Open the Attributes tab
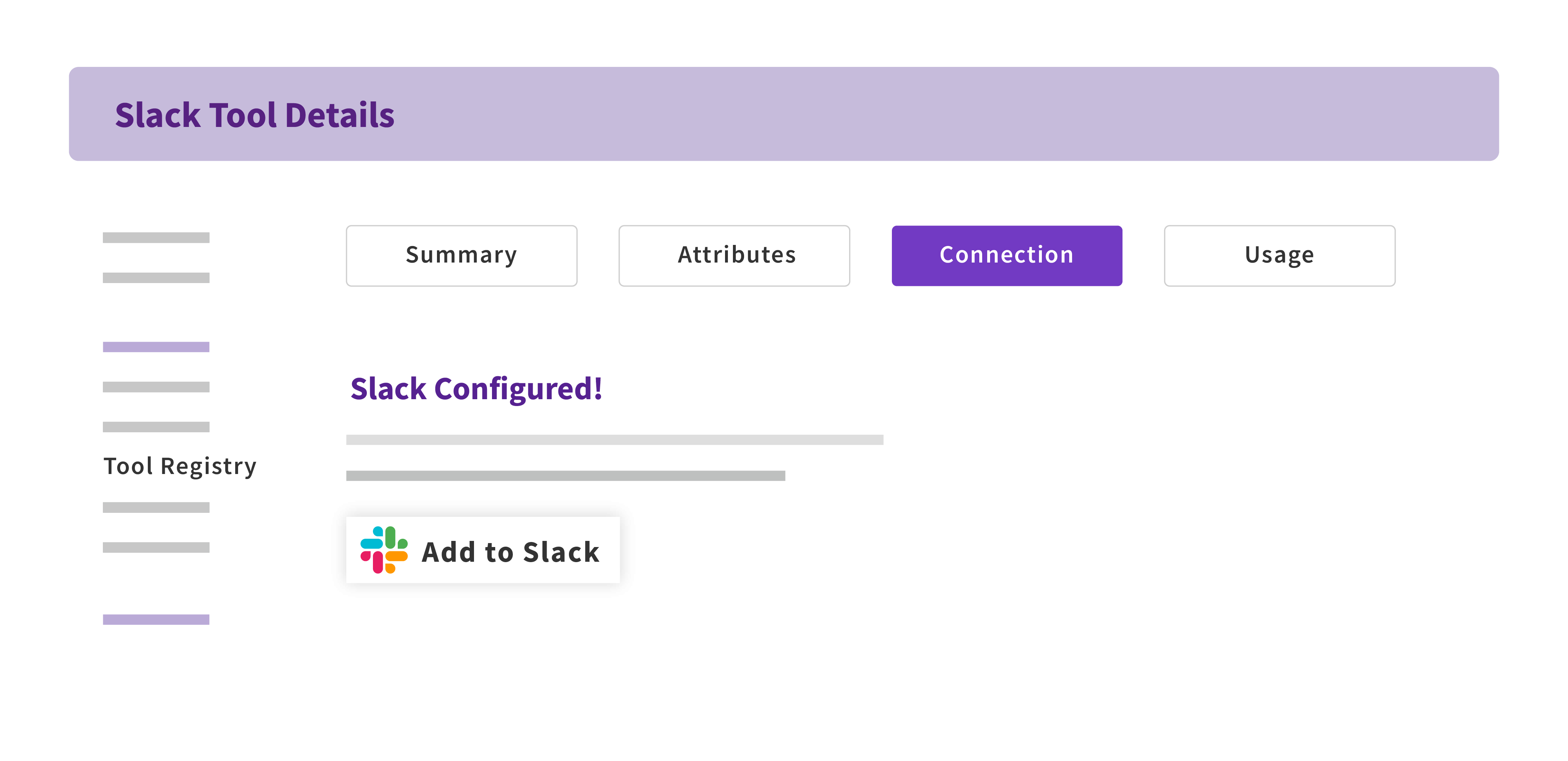1568x761 pixels. pyautogui.click(x=734, y=255)
